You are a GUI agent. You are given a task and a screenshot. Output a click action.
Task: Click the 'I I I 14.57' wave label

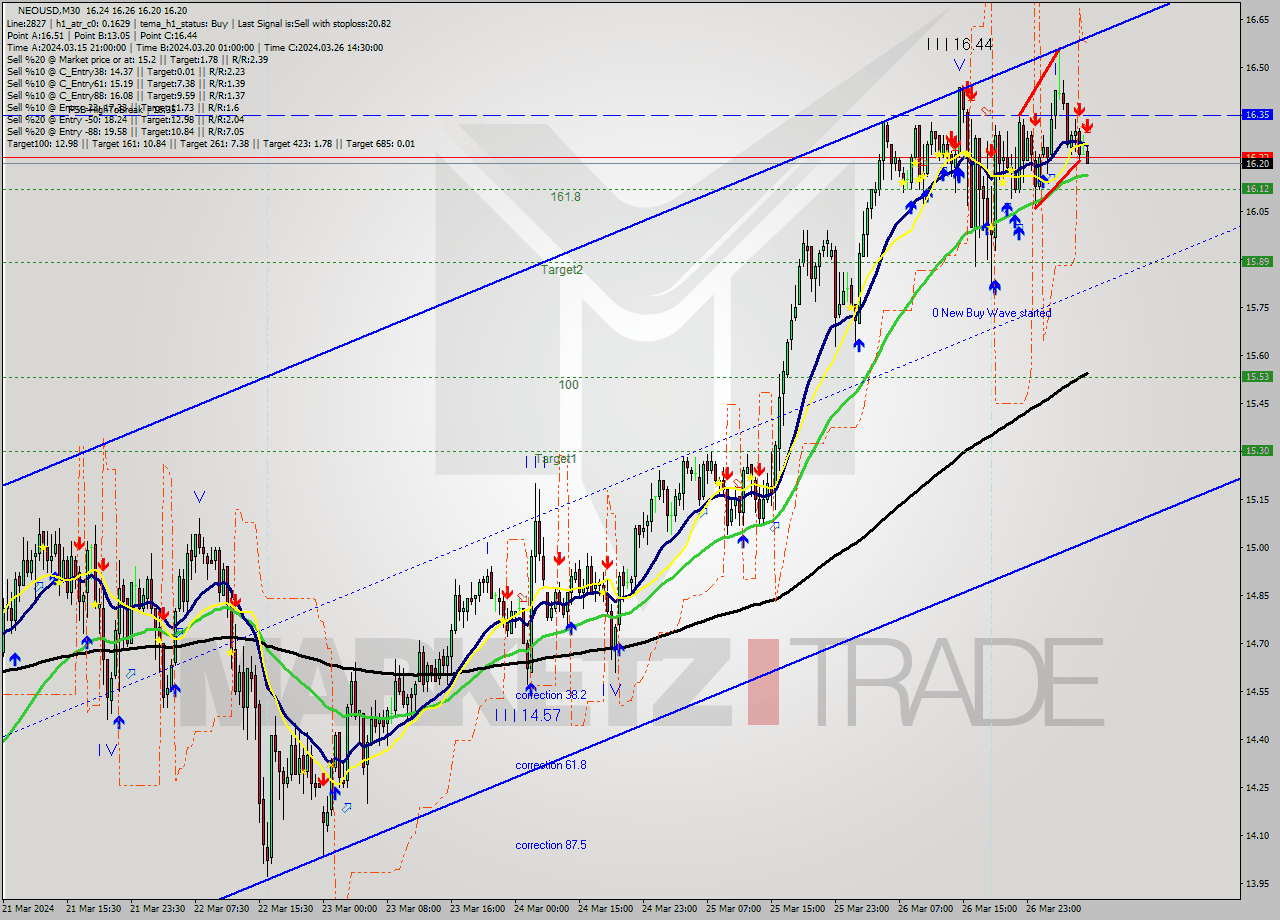pos(527,715)
